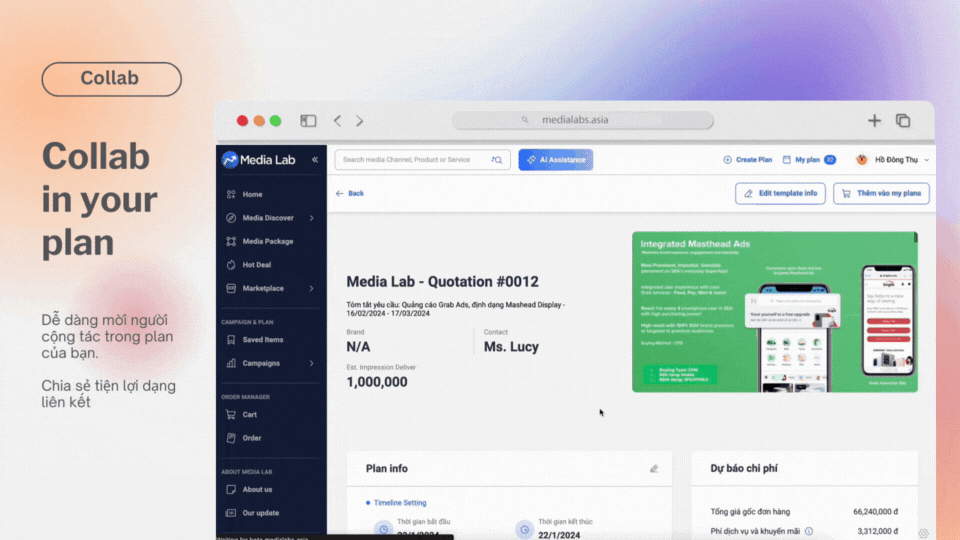Click Create Plan in the header
The width and height of the screenshot is (960, 540).
coord(748,160)
